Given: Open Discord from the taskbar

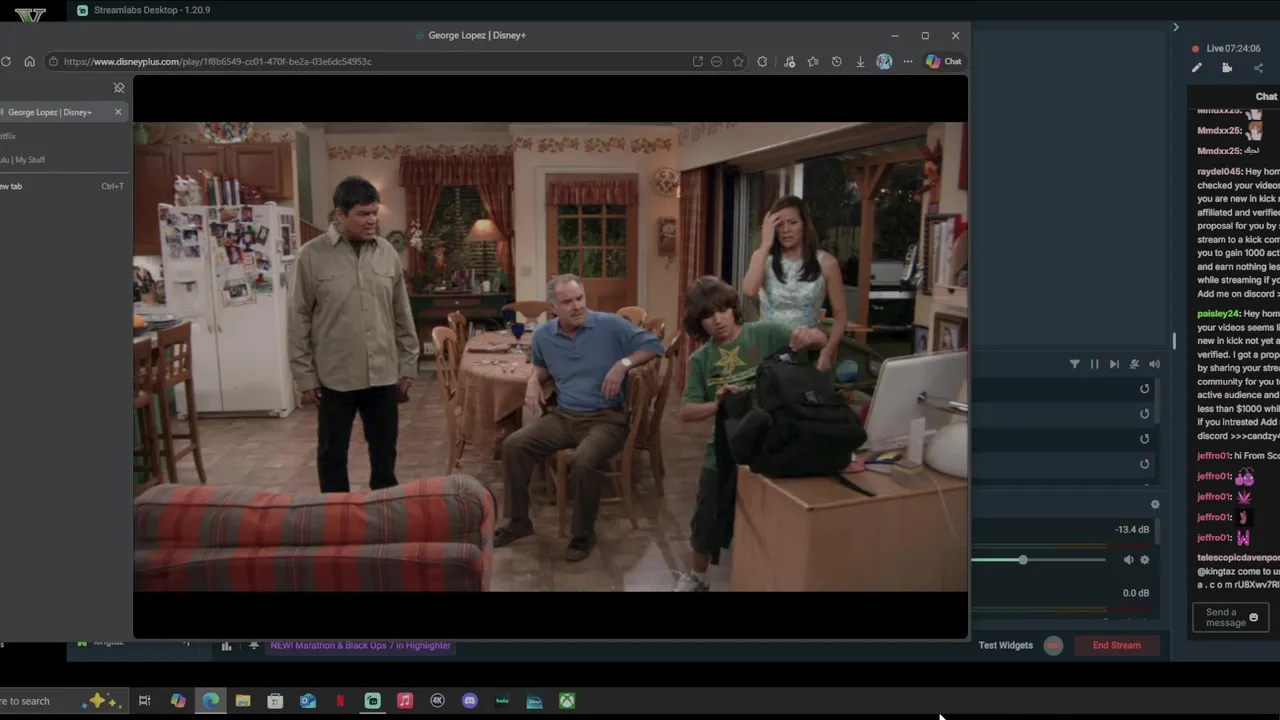Looking at the screenshot, I should tap(470, 701).
